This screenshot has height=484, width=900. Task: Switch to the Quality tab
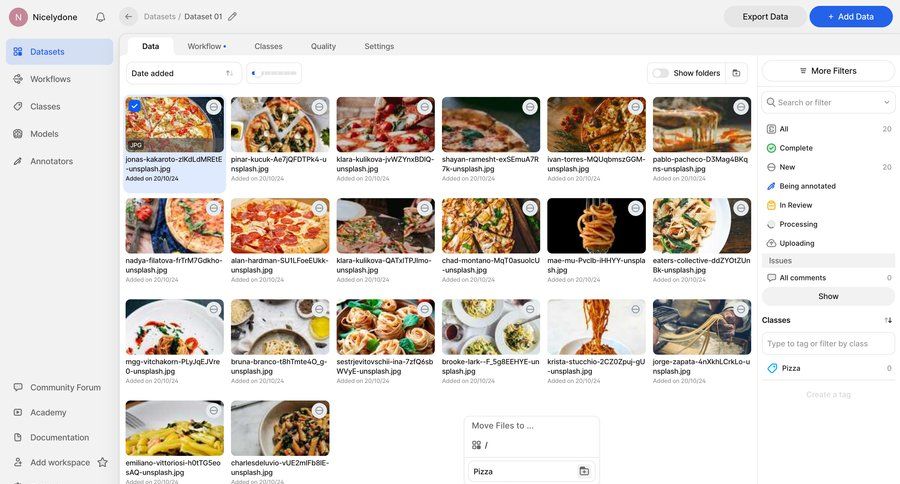click(323, 46)
